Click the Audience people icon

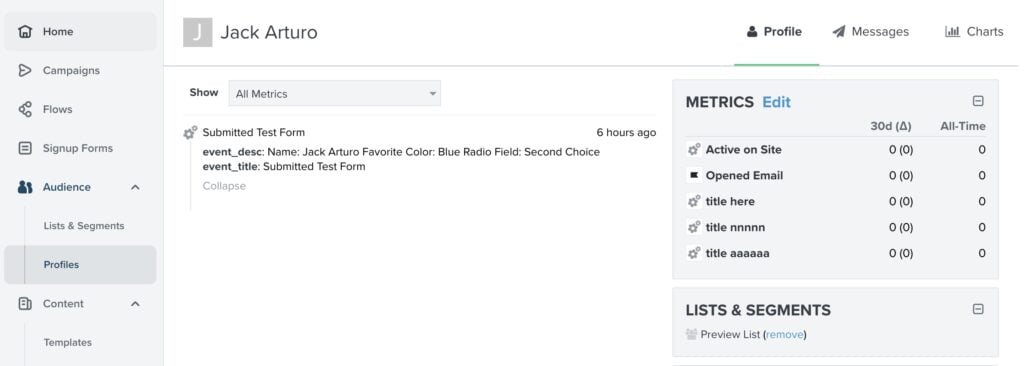click(25, 188)
